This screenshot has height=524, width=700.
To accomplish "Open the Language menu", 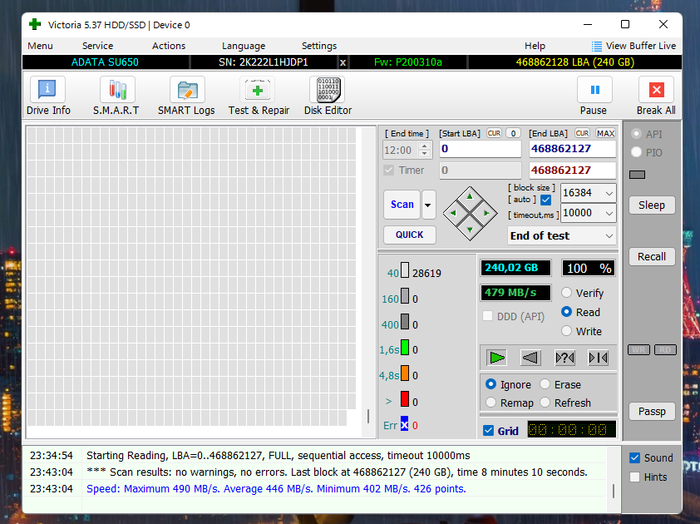I will click(x=243, y=46).
